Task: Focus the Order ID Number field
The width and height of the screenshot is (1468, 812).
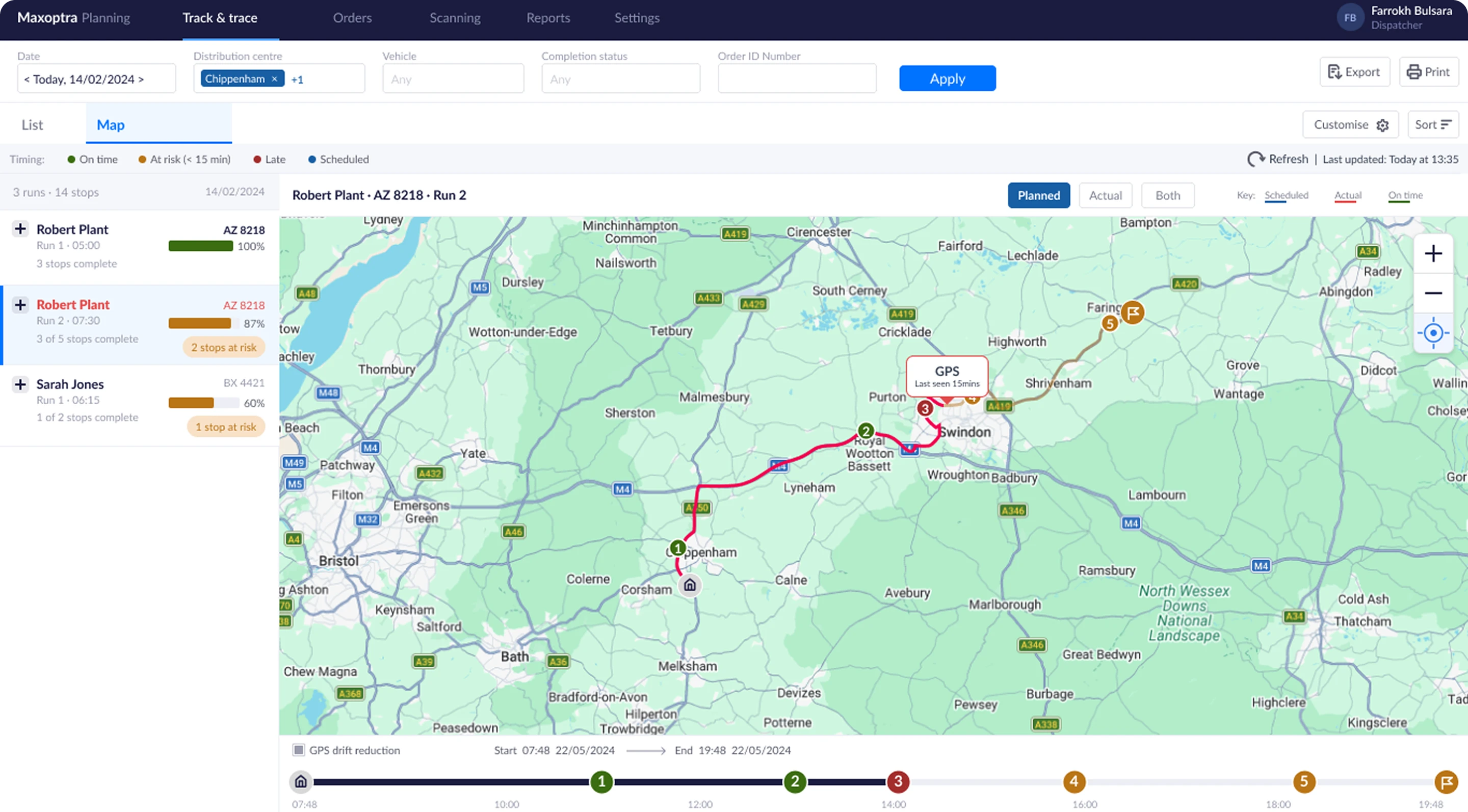Action: click(x=797, y=78)
